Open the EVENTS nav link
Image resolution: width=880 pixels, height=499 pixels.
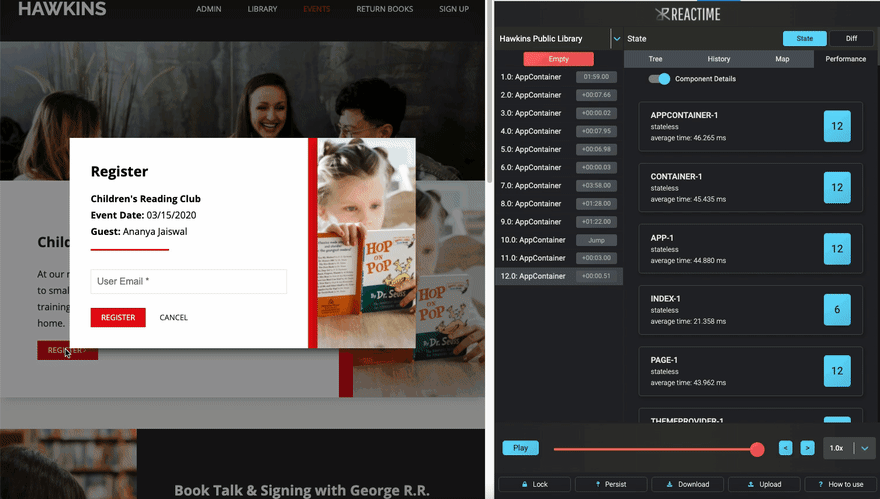(317, 9)
